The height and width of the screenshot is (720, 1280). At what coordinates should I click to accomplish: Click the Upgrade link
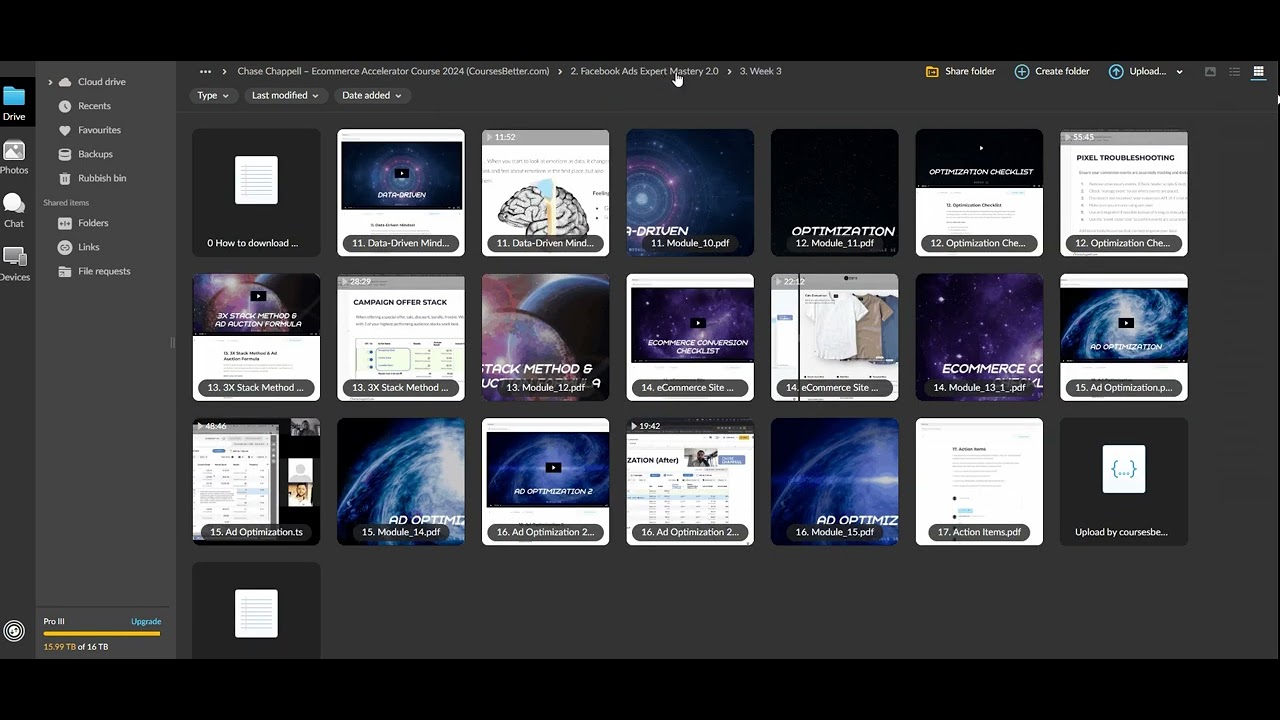click(x=146, y=622)
